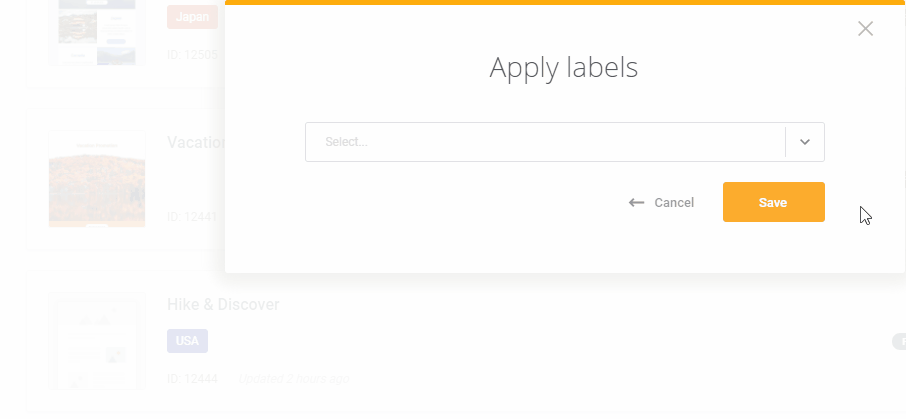The image size is (906, 419).
Task: Save the applied labels
Action: pyautogui.click(x=773, y=202)
